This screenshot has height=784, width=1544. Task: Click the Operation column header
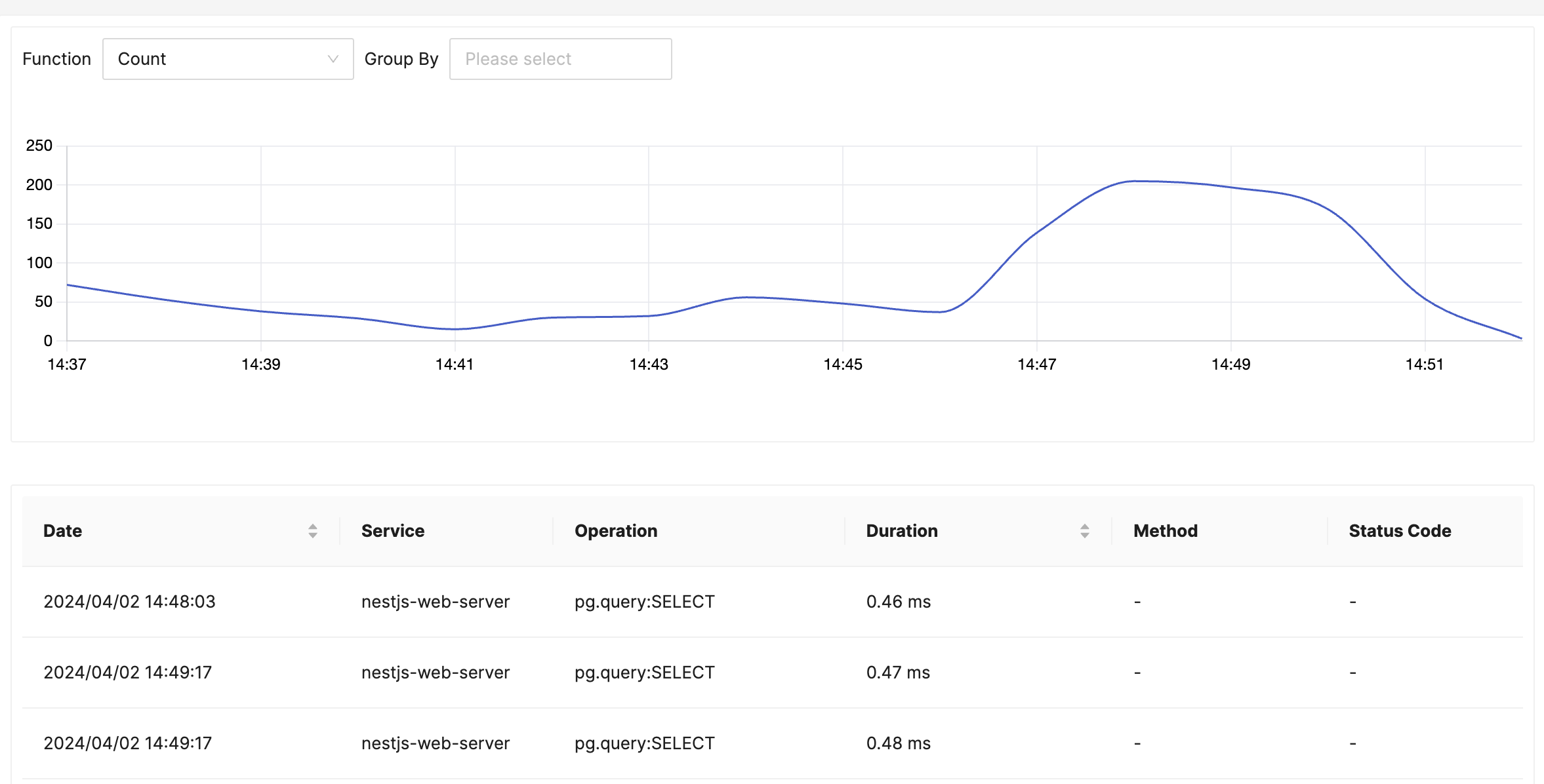coord(616,531)
